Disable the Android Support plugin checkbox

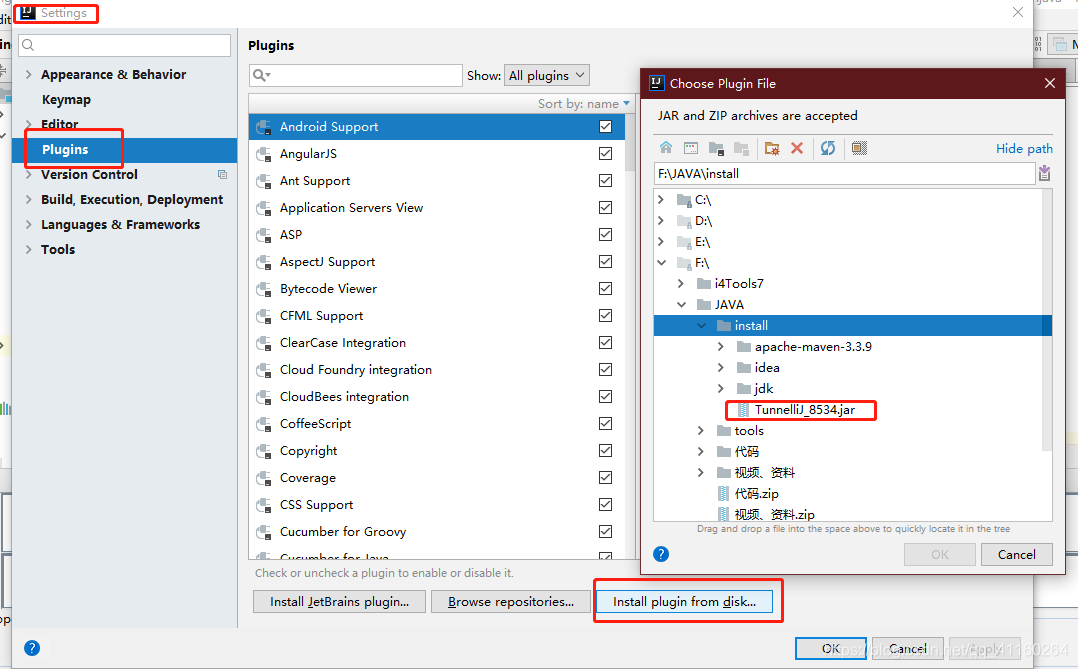605,127
